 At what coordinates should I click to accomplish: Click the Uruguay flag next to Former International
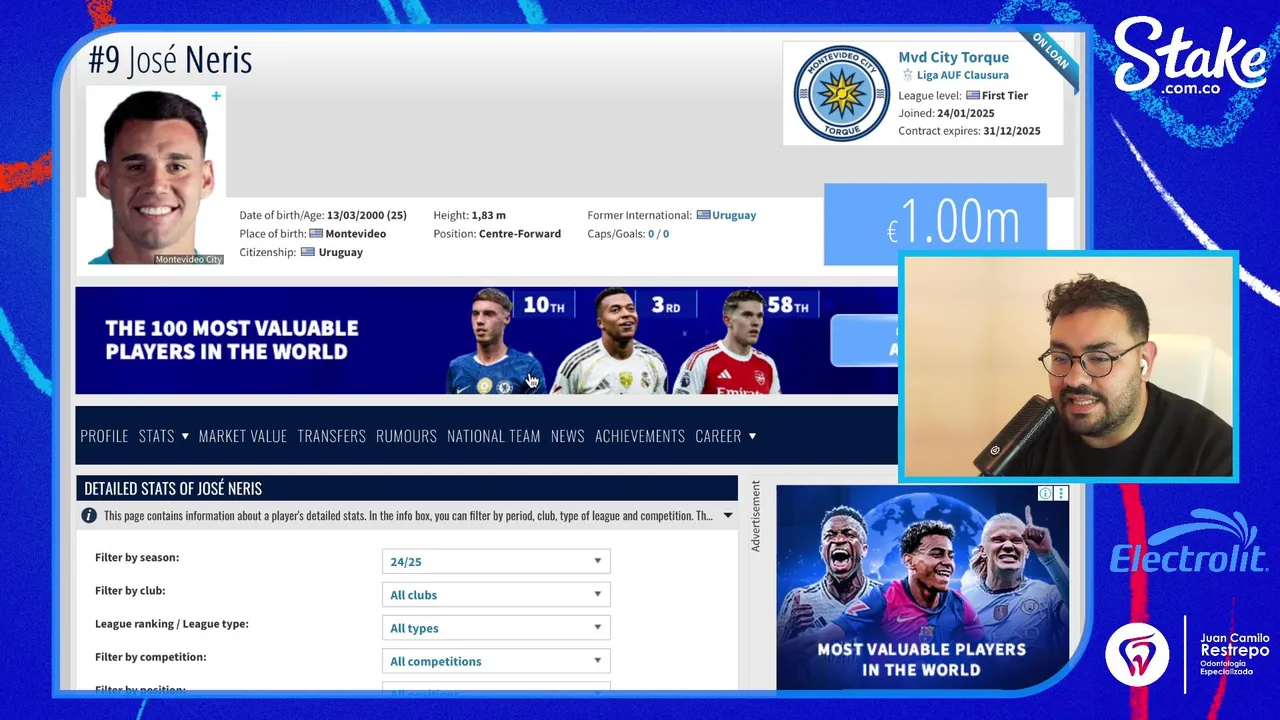tap(703, 215)
